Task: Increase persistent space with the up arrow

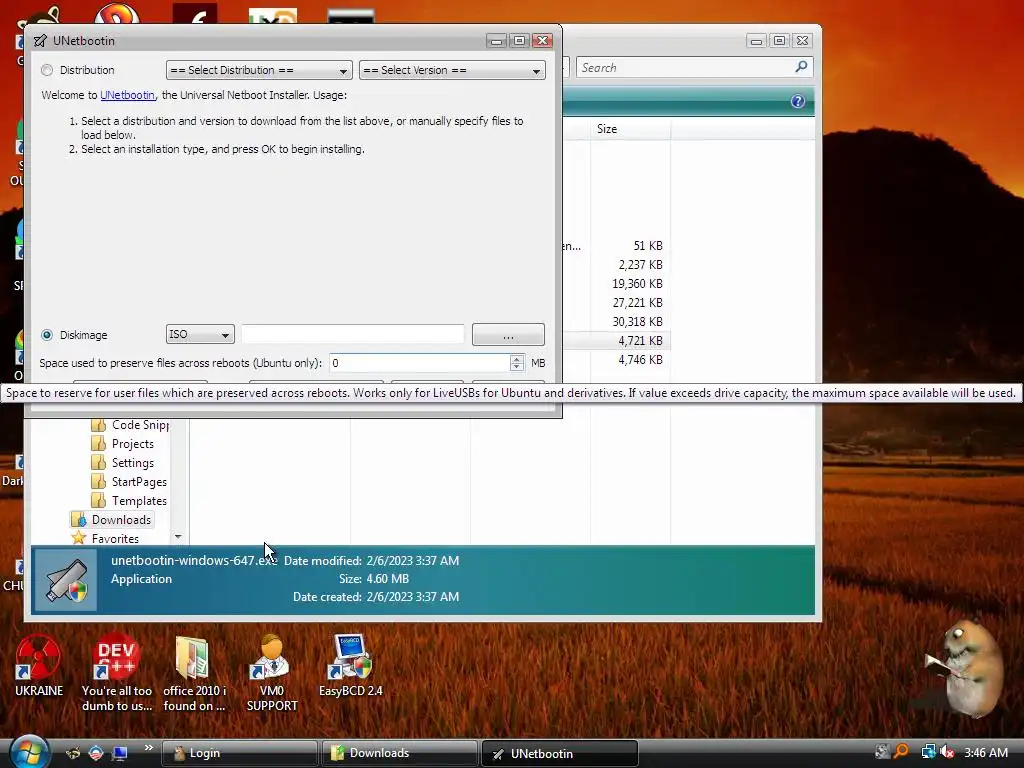Action: pyautogui.click(x=517, y=359)
